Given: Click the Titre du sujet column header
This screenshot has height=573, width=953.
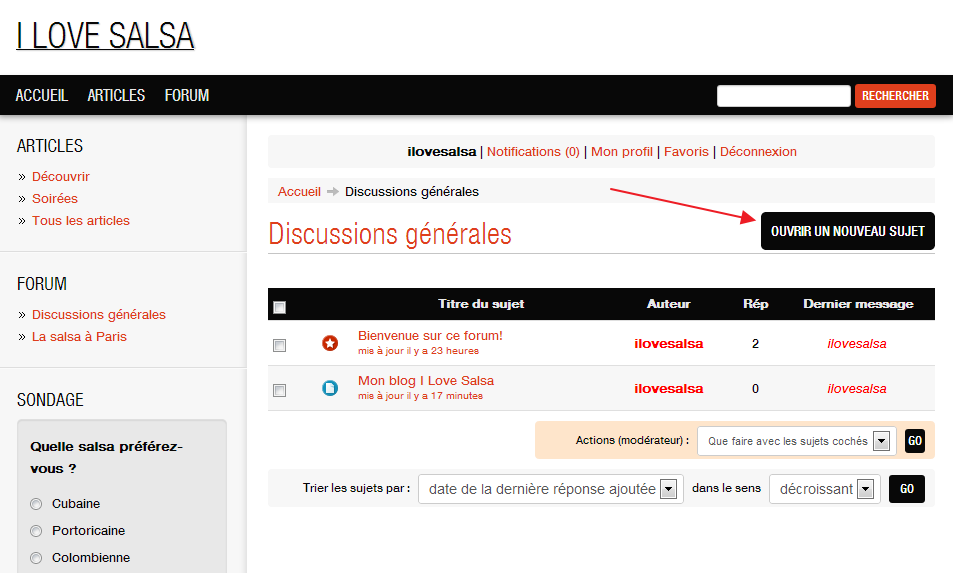Looking at the screenshot, I should (x=481, y=304).
